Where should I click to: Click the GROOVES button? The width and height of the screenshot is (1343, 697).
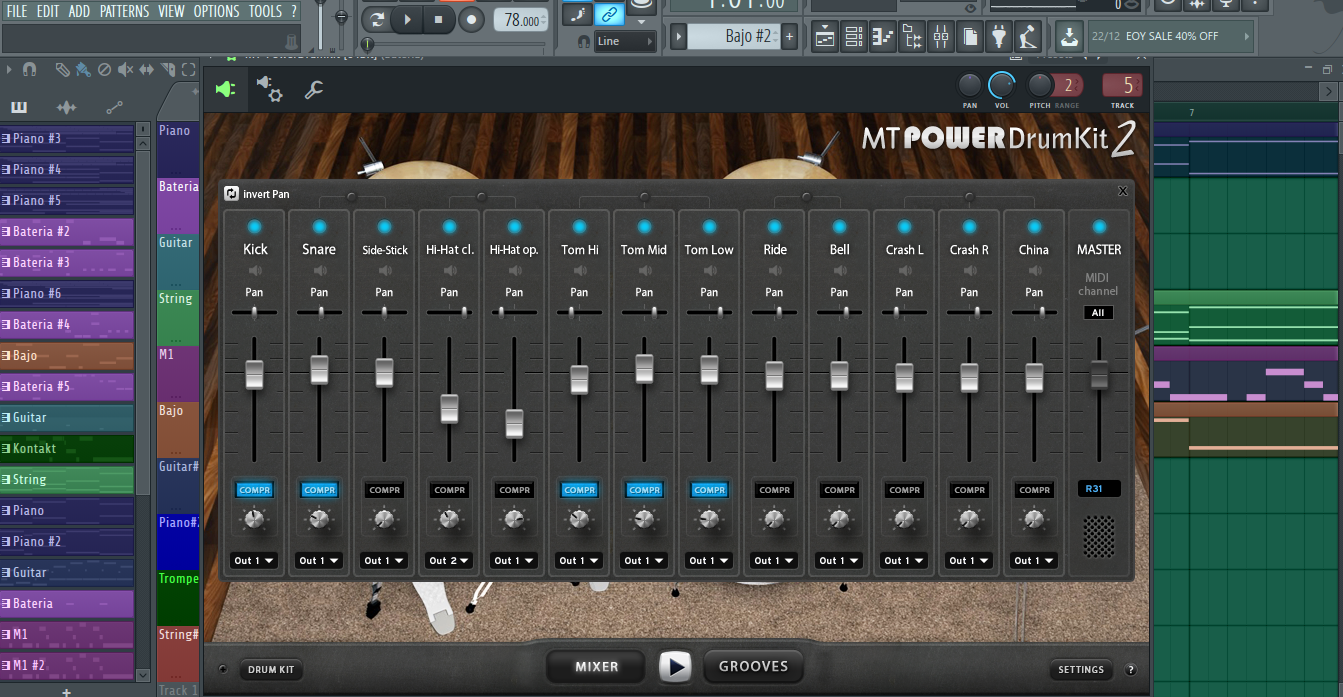tap(753, 667)
